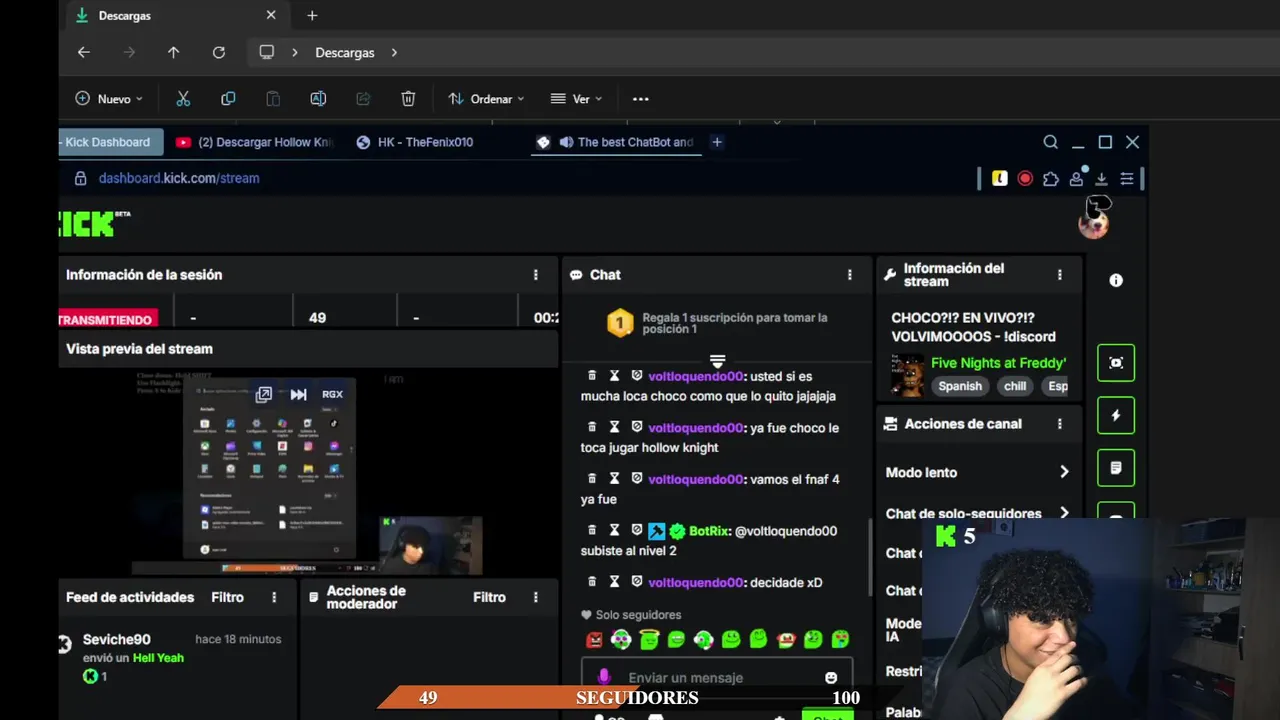Screen dimensions: 1280x720
Task: Open Explorer more options ellipsis menu
Action: 641,99
